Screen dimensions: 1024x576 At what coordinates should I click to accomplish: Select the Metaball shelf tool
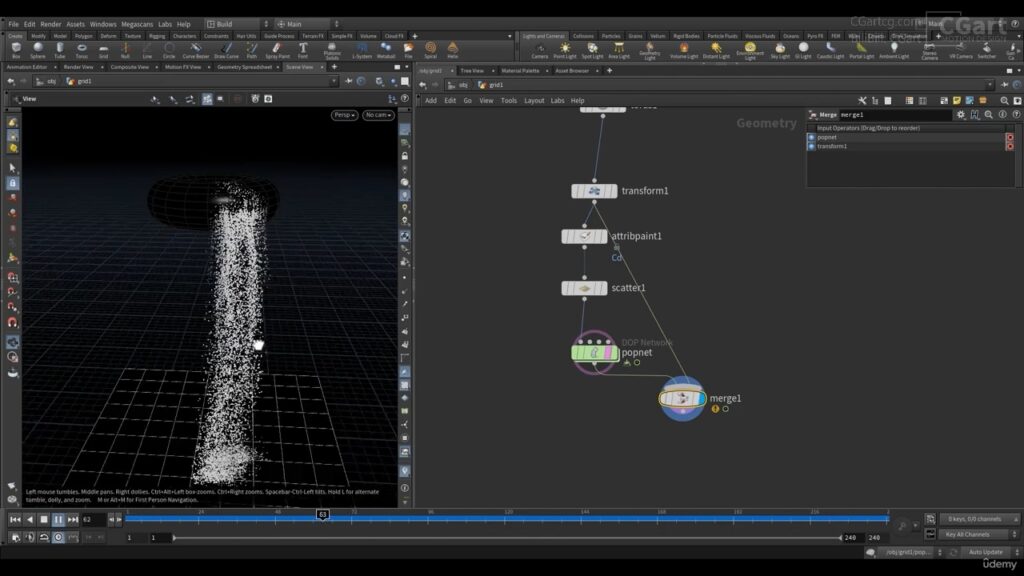pos(386,50)
